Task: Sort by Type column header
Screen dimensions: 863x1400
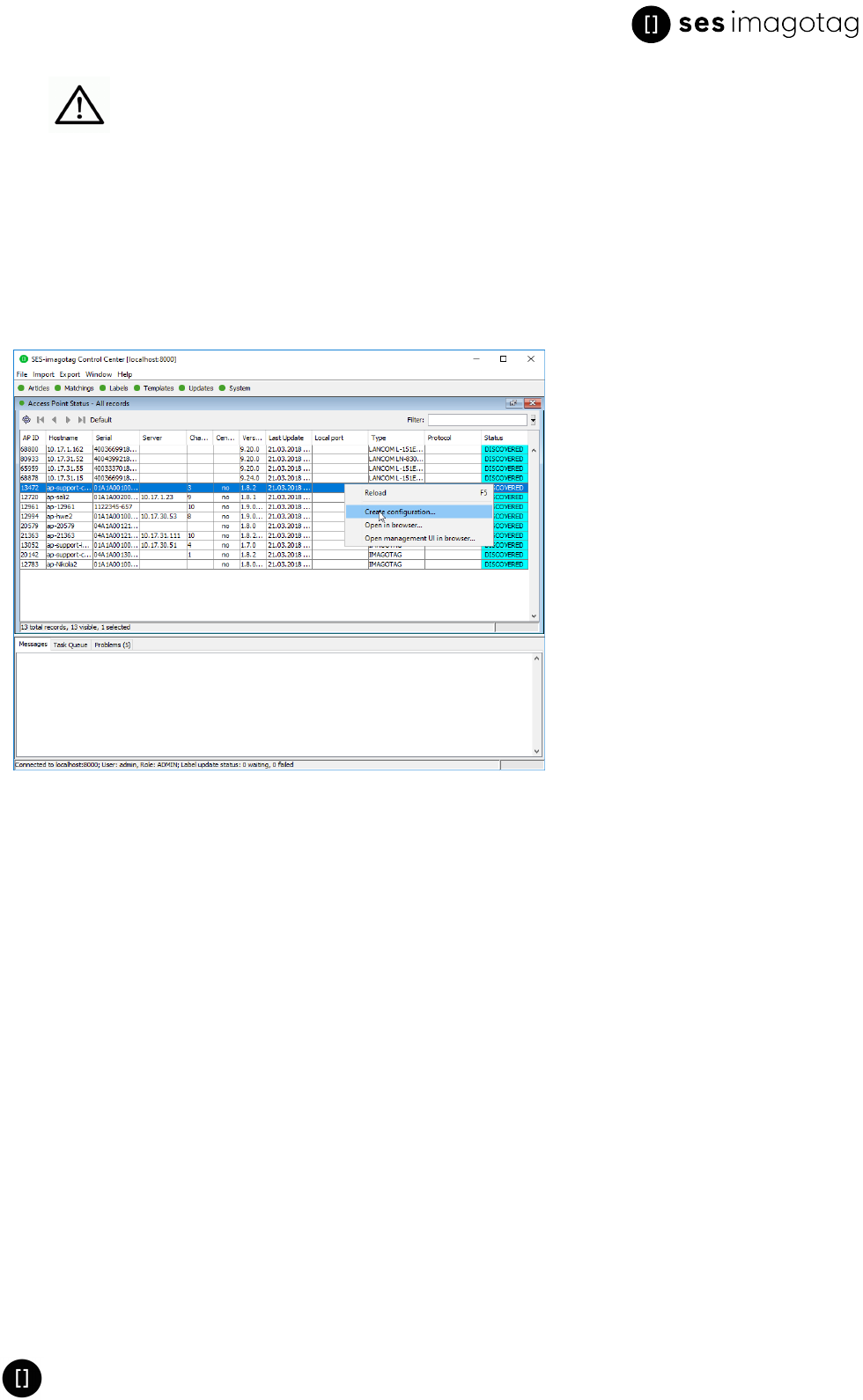Action: click(x=396, y=438)
